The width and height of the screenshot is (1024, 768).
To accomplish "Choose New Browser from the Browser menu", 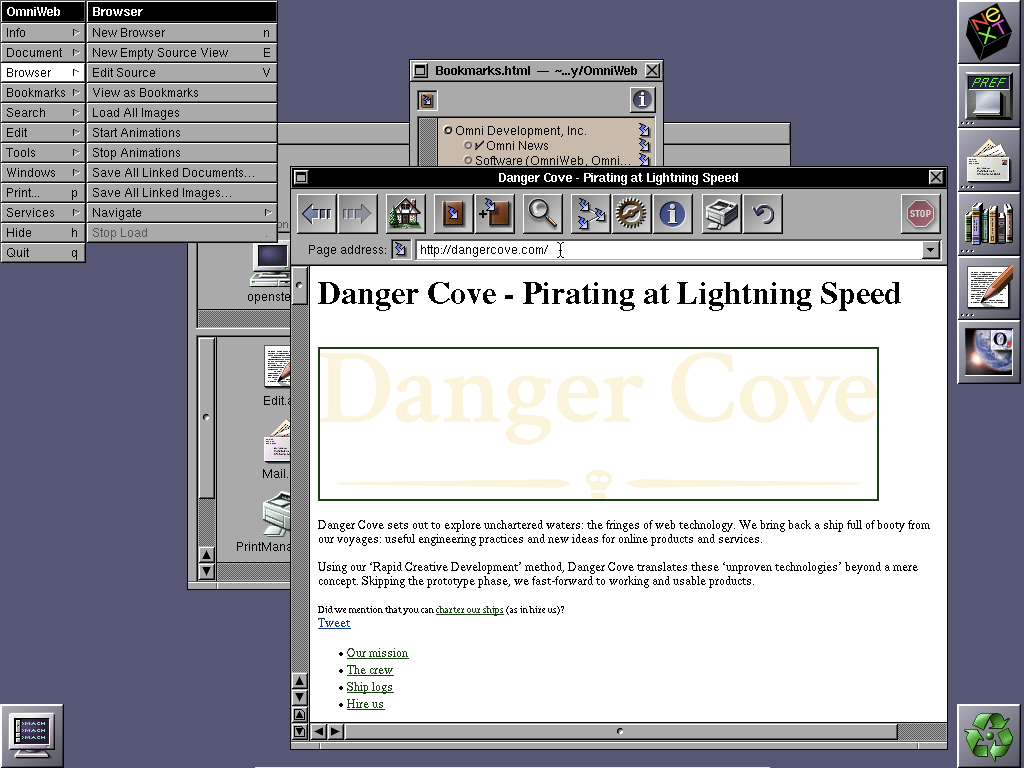I will (182, 32).
